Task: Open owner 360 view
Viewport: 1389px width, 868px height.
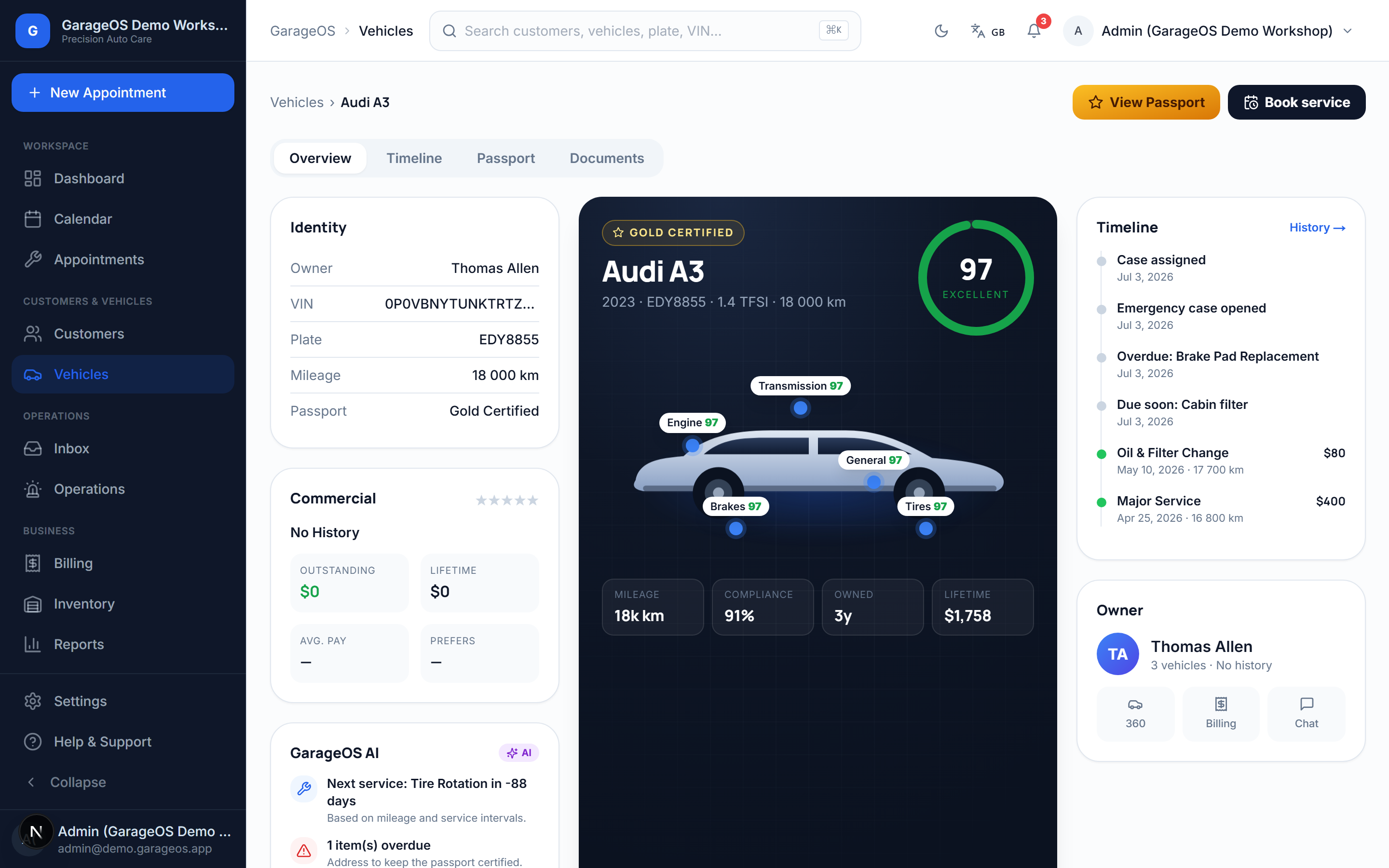Action: tap(1135, 714)
